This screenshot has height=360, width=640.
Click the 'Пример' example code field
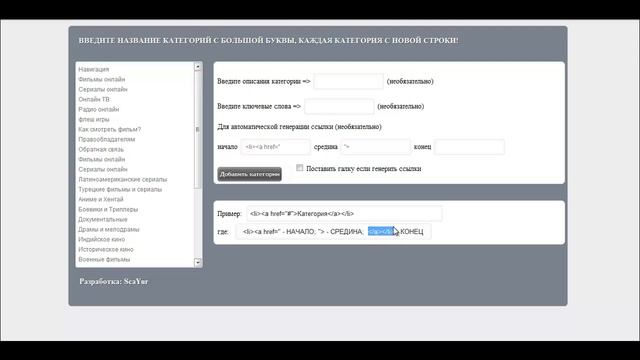(x=344, y=213)
